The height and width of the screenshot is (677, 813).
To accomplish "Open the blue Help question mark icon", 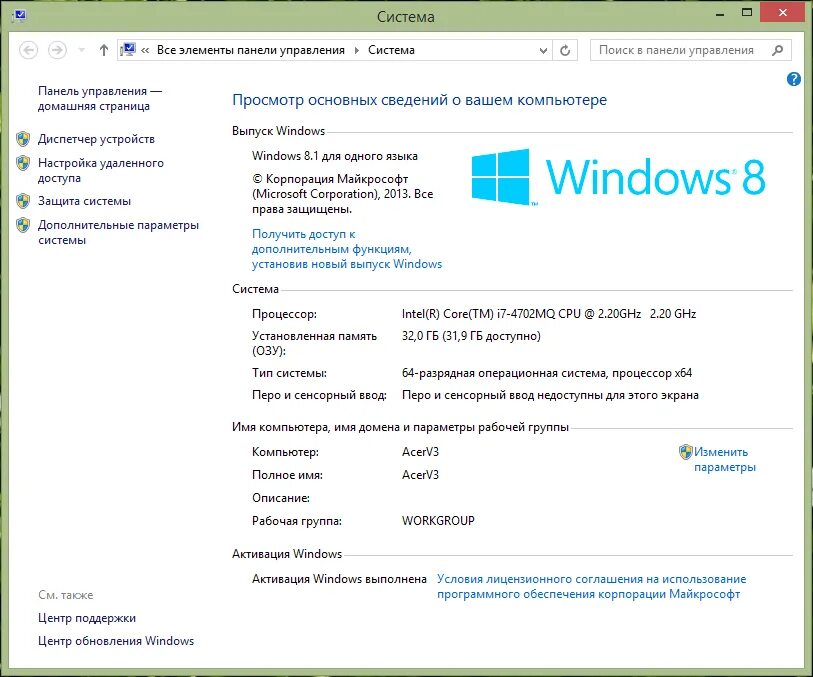I will 793,79.
